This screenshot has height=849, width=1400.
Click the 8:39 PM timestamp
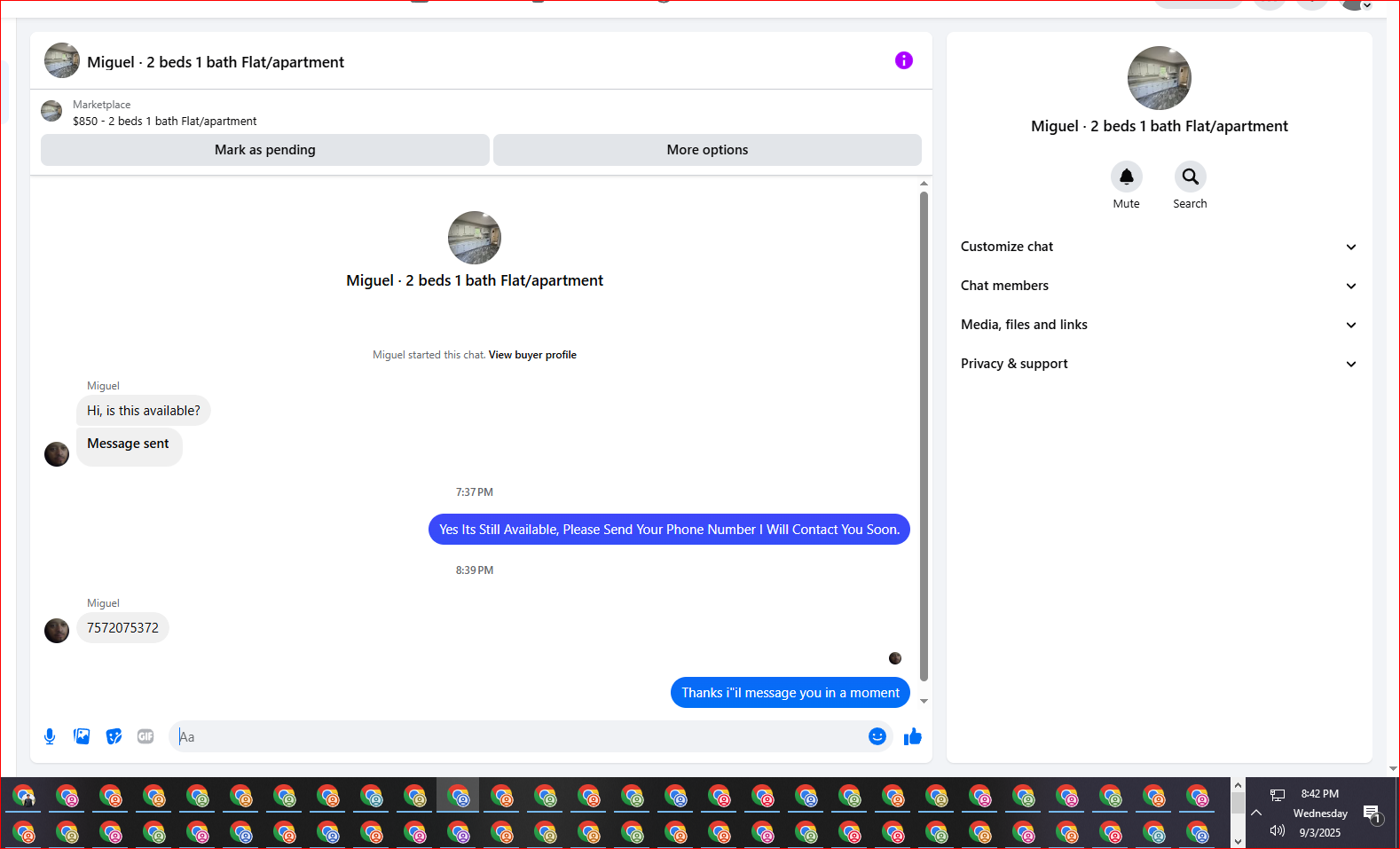[x=475, y=570]
